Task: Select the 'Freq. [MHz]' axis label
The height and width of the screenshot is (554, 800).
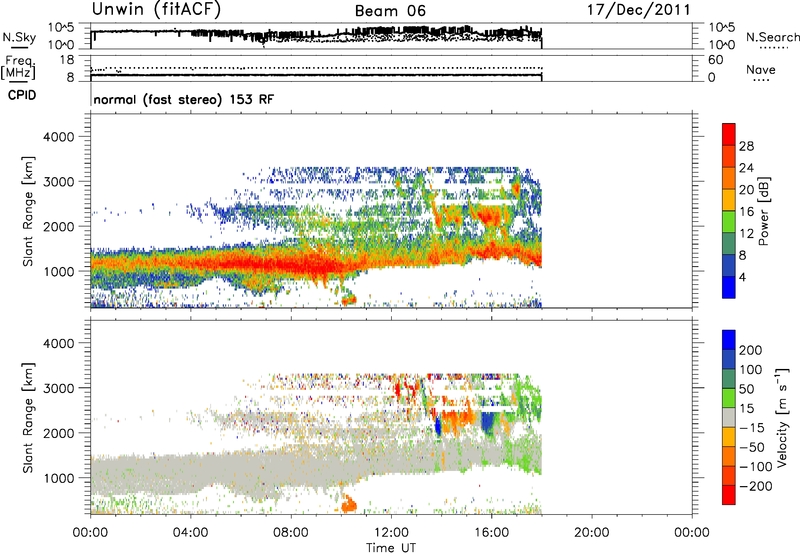Action: point(18,67)
